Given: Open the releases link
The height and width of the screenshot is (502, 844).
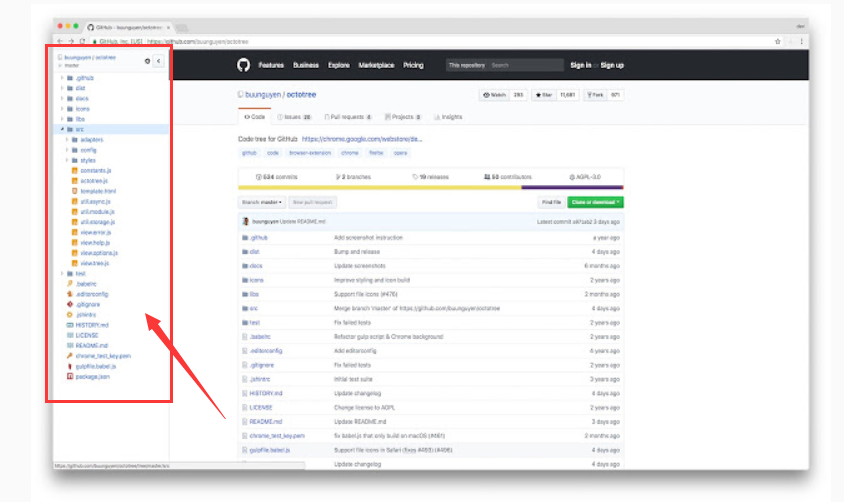Looking at the screenshot, I should [x=431, y=177].
